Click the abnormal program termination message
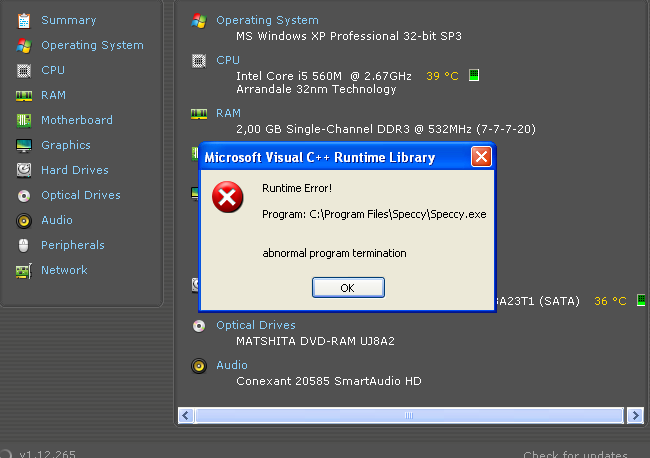Viewport: 650px width, 458px height. [x=335, y=253]
